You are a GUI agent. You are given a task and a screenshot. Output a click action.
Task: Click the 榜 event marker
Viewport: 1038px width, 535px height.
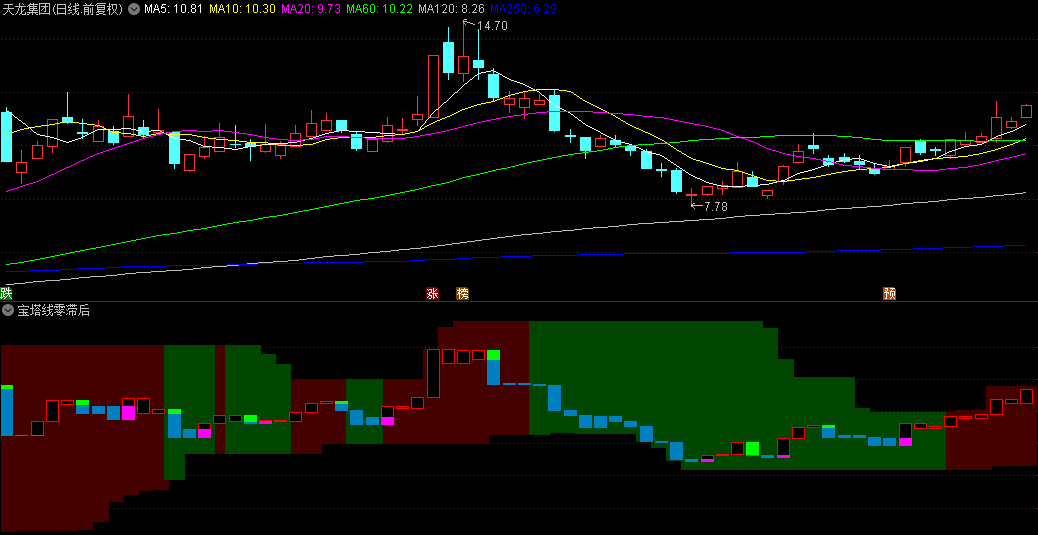pos(462,293)
